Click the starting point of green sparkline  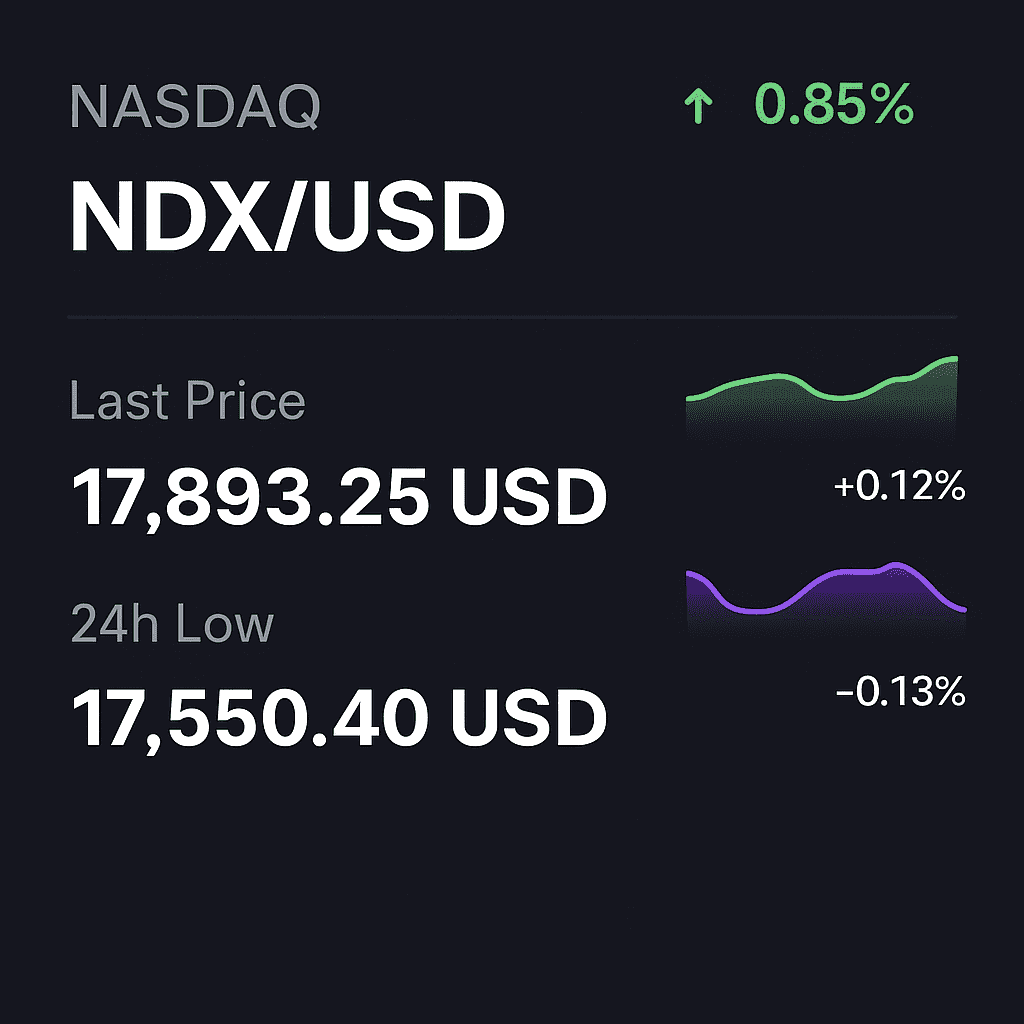click(690, 398)
